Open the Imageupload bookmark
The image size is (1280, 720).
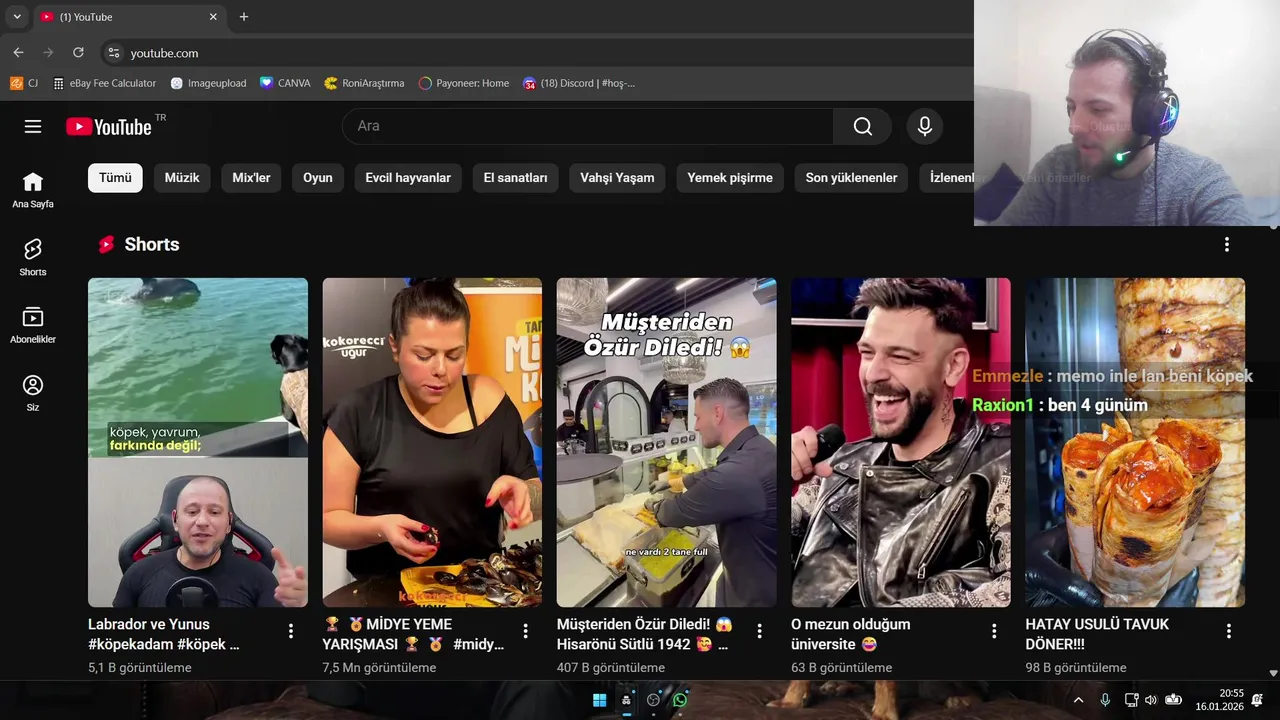coord(208,83)
